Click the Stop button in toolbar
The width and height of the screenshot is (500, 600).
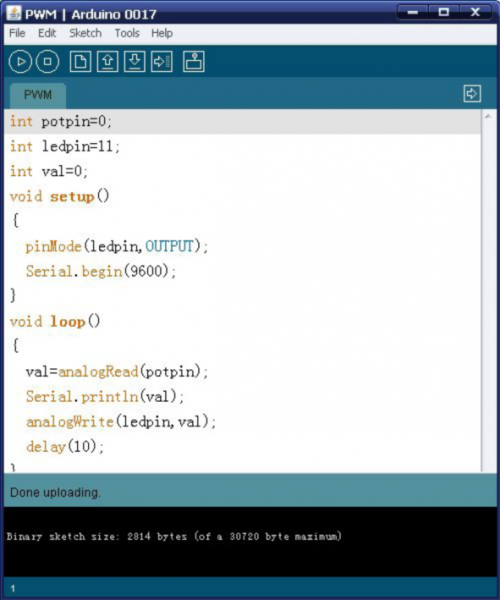coord(47,62)
